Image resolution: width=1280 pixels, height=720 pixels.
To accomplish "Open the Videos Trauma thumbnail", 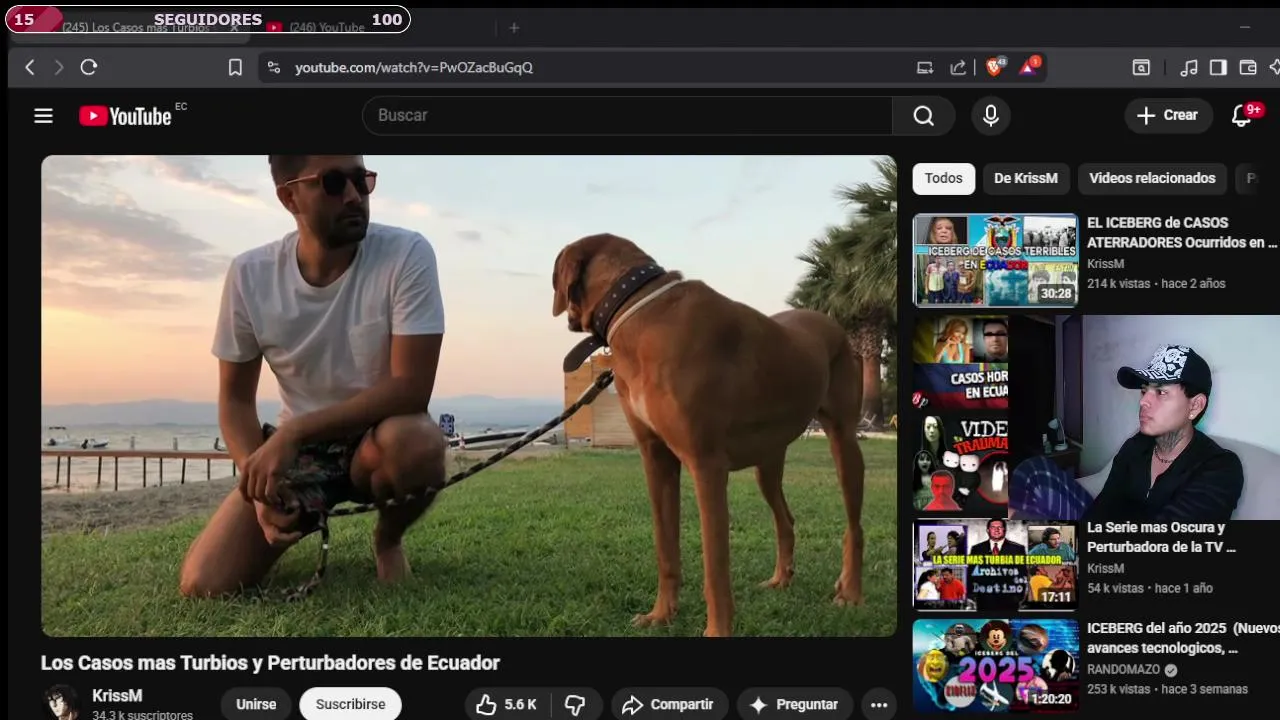I will point(960,463).
